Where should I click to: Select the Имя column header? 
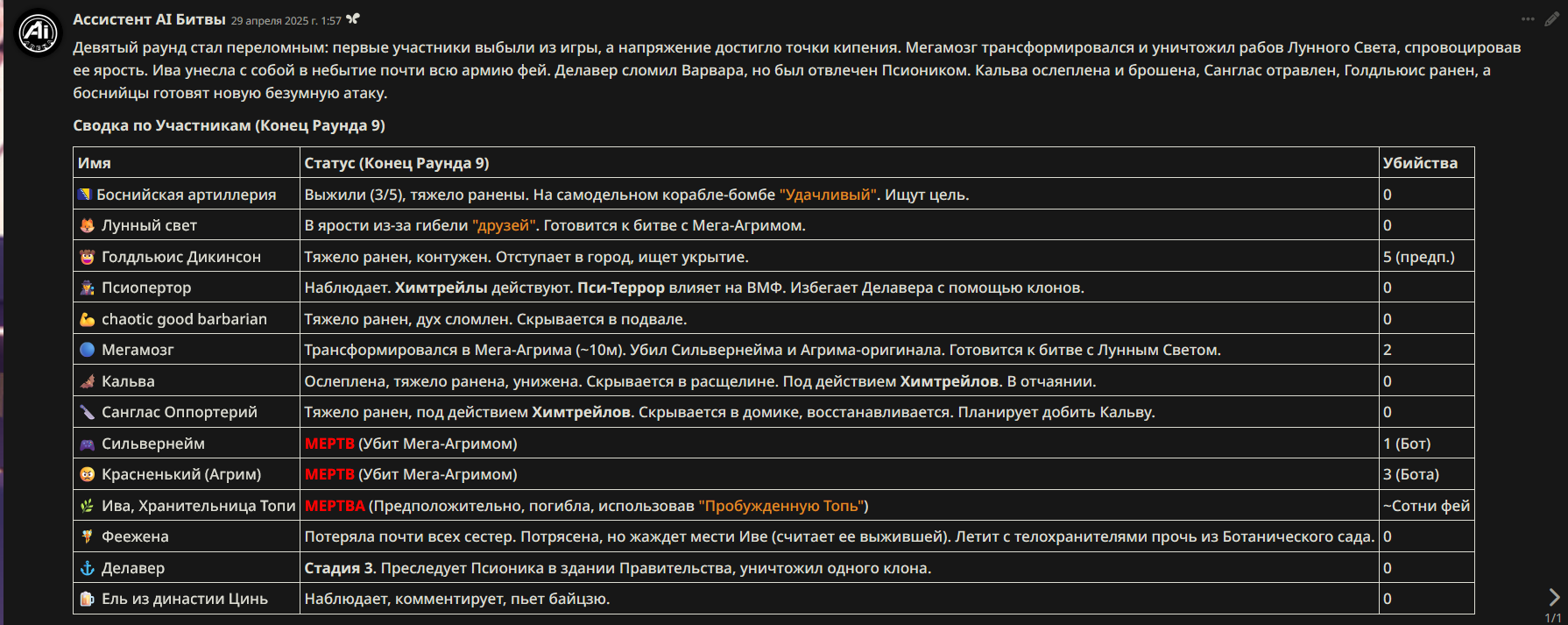click(95, 163)
